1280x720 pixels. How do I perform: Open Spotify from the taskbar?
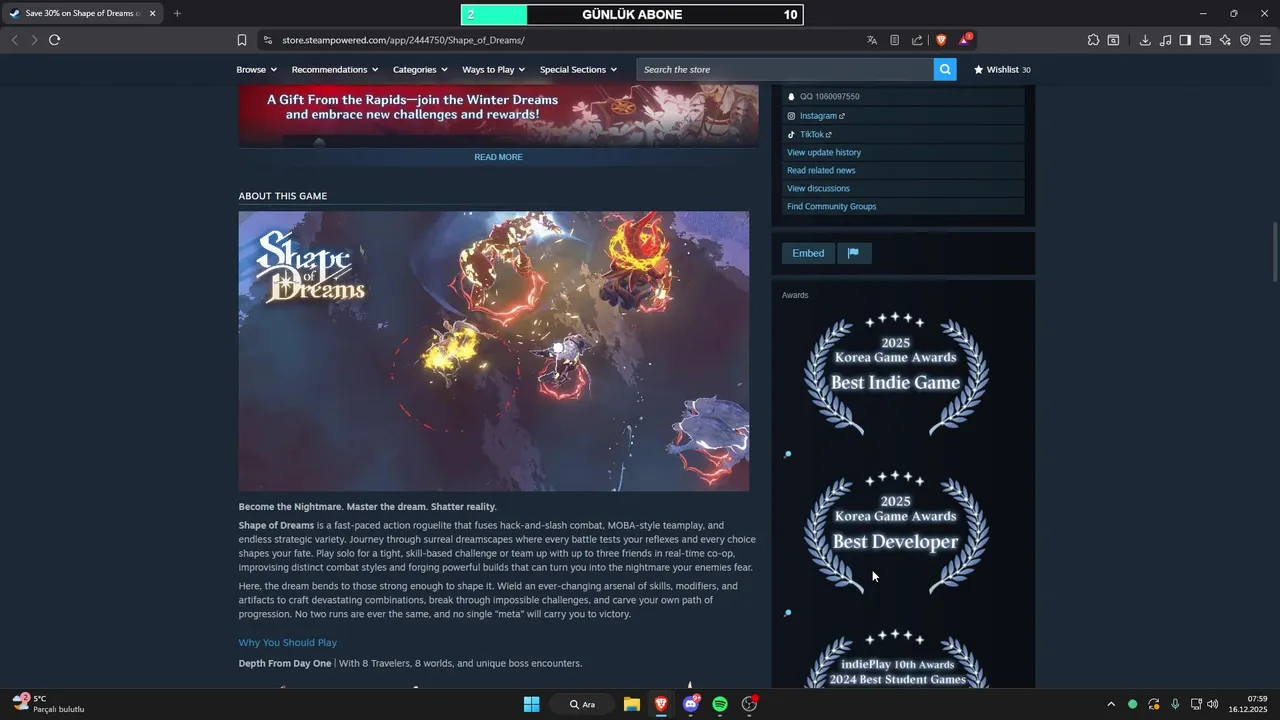(720, 704)
